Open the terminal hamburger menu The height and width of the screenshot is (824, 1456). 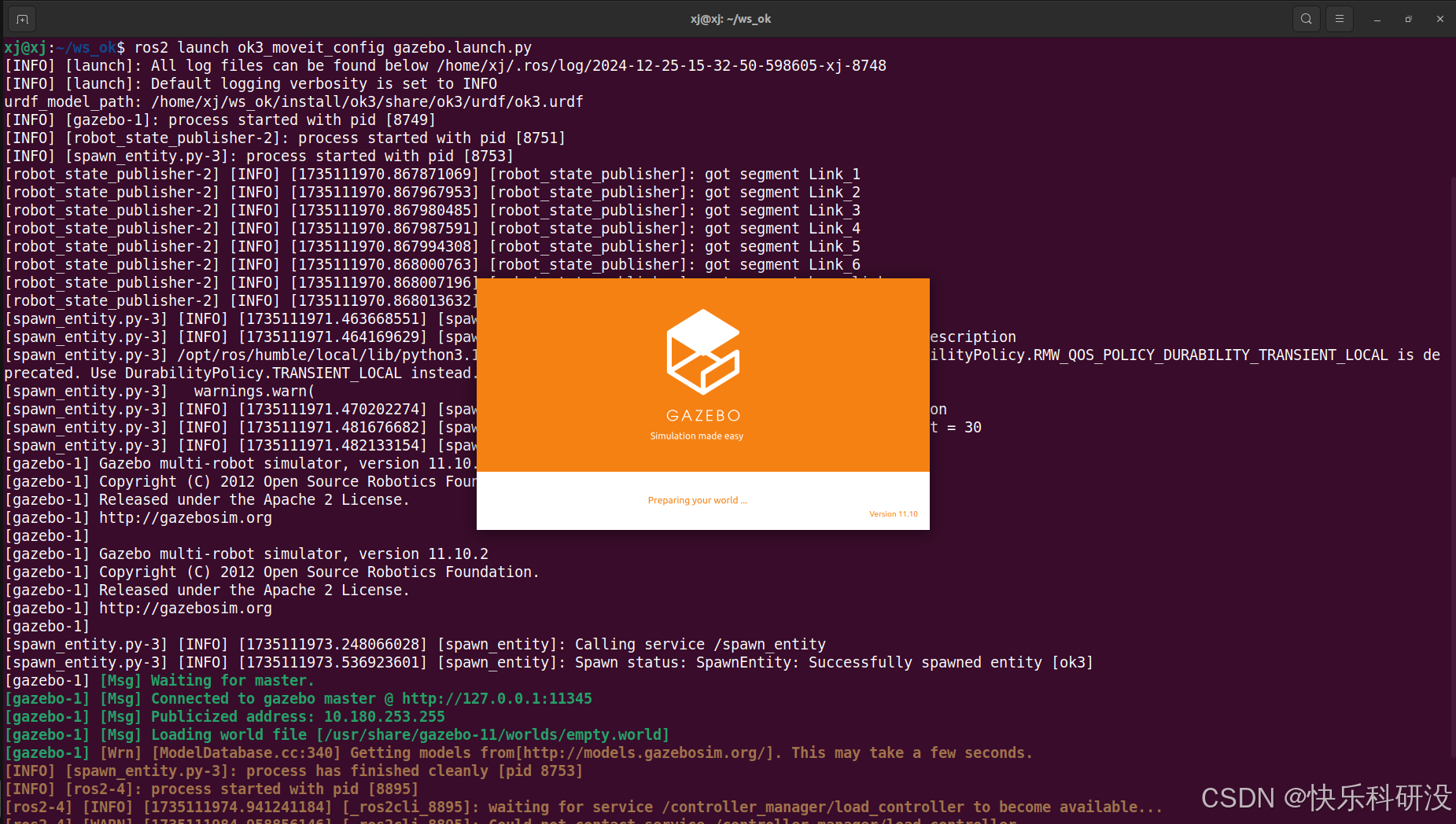1339,19
